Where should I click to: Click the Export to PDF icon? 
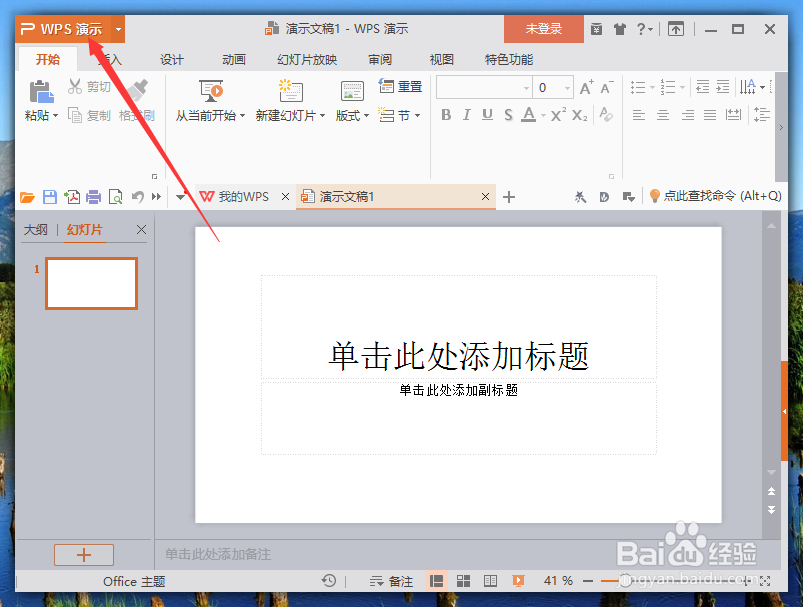72,196
